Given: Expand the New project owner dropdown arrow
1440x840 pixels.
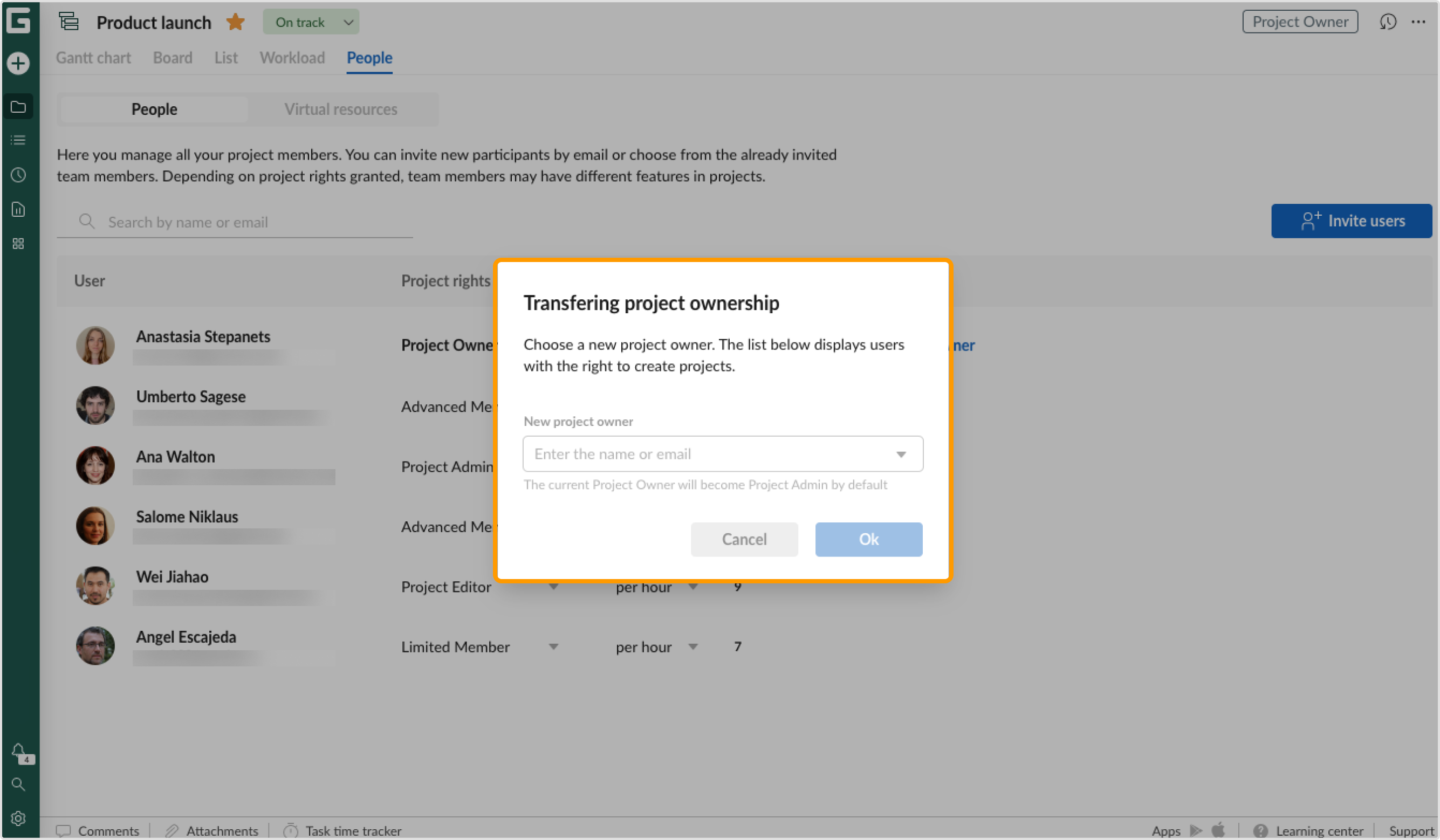Looking at the screenshot, I should pyautogui.click(x=901, y=454).
